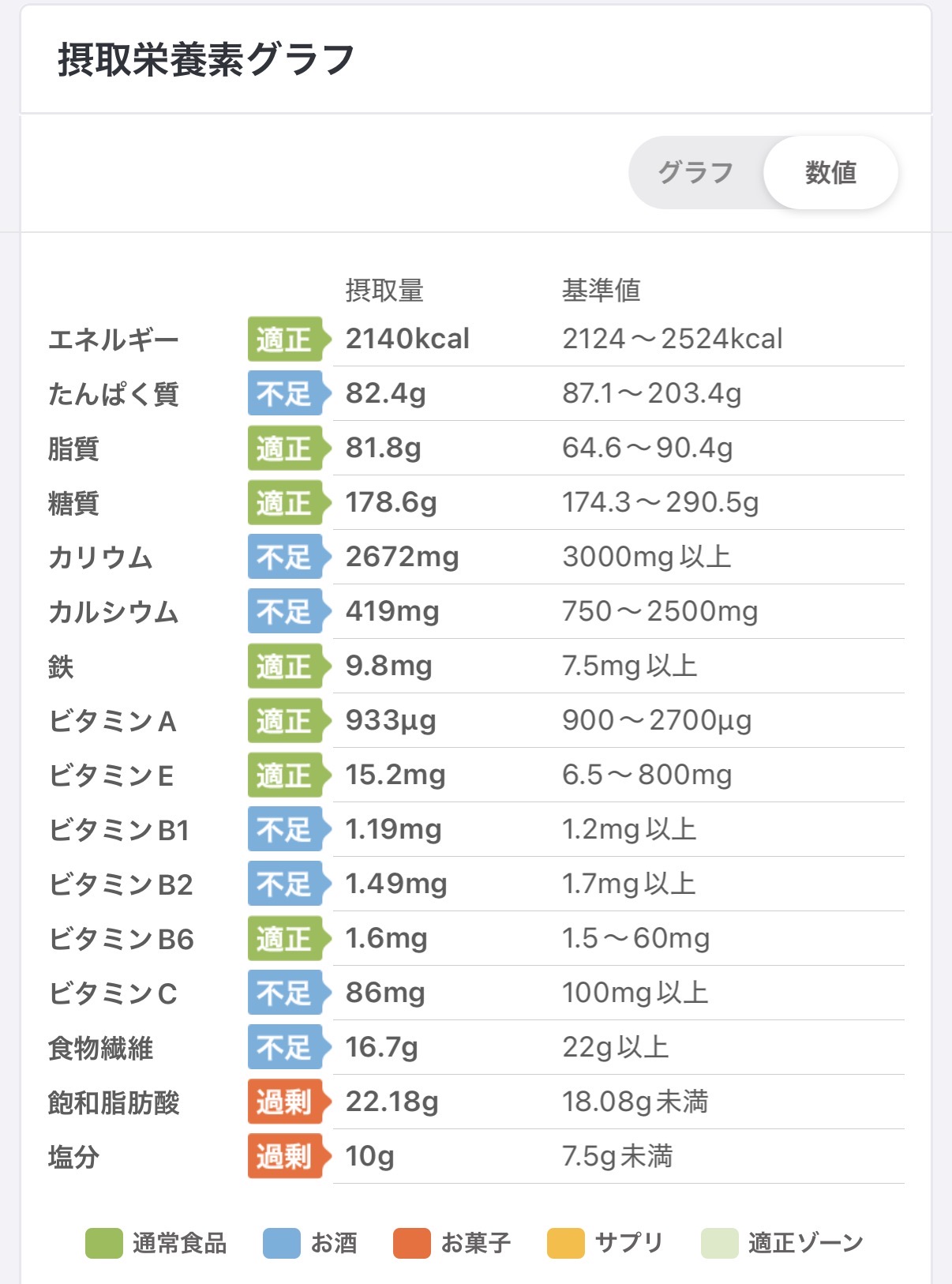Click the yellow サプリ legend swatch
The height and width of the screenshot is (1284, 952).
coord(566,1243)
